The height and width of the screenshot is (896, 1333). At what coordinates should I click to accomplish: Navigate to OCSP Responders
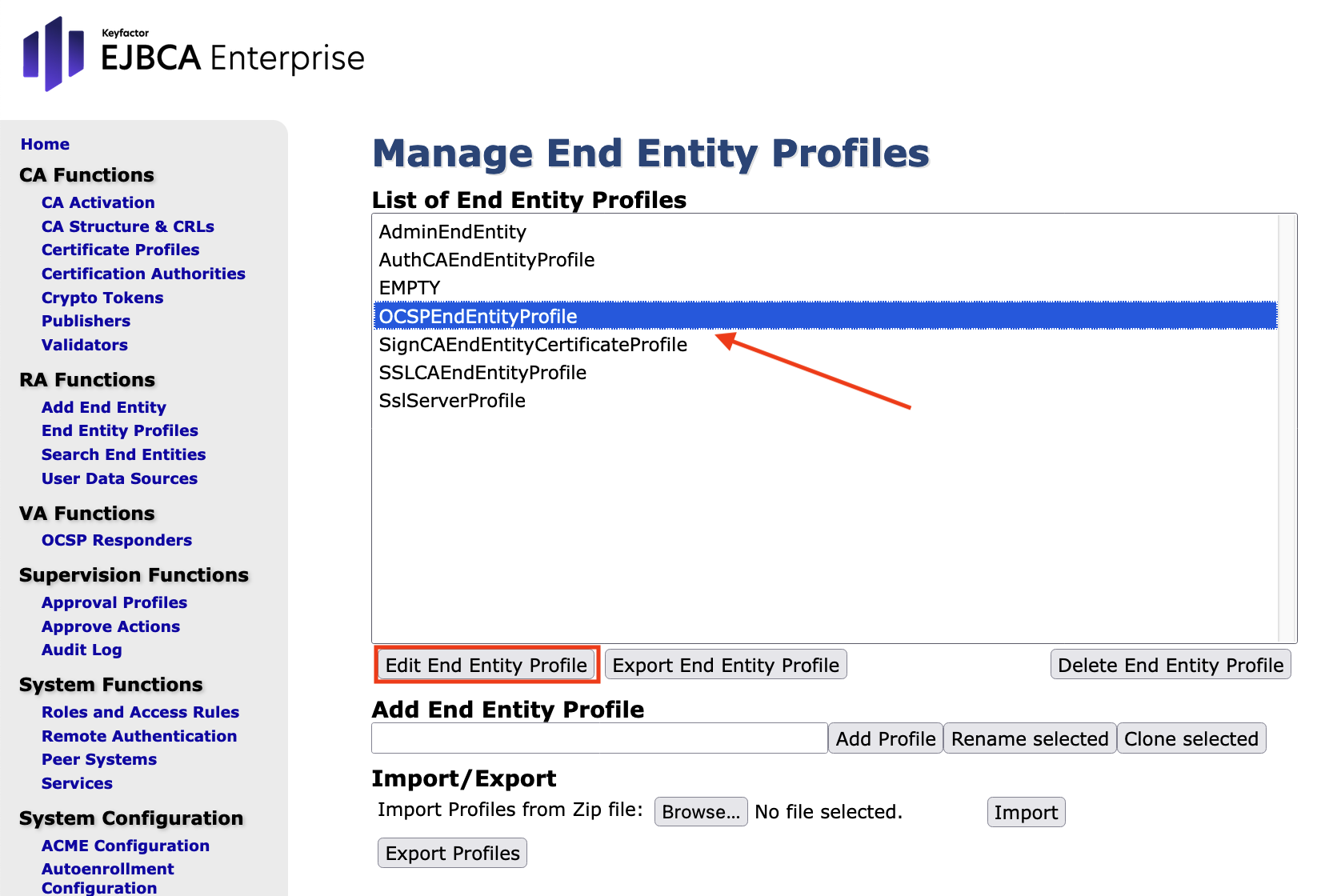[x=117, y=540]
